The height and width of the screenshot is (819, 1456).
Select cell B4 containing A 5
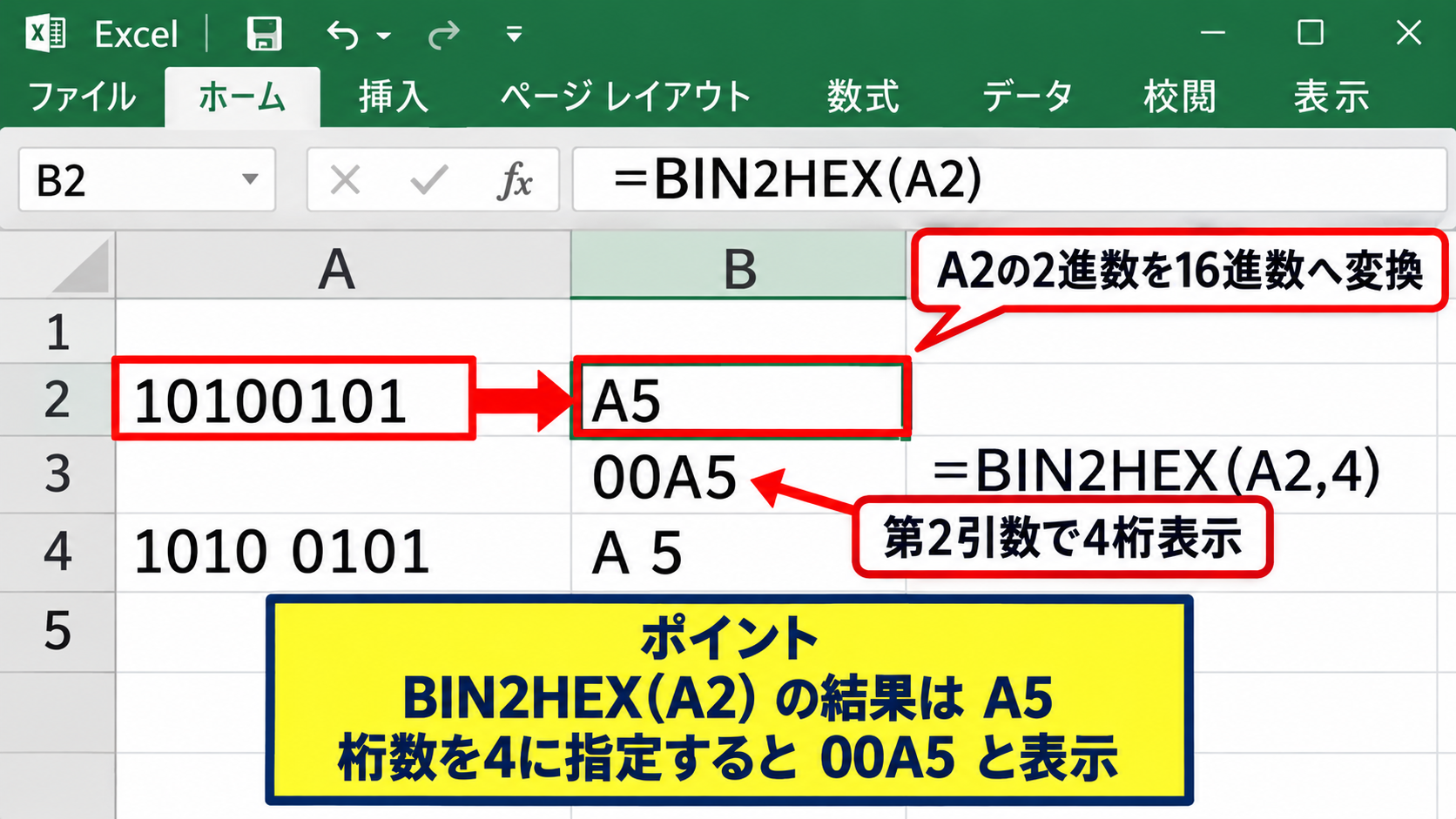pos(738,553)
